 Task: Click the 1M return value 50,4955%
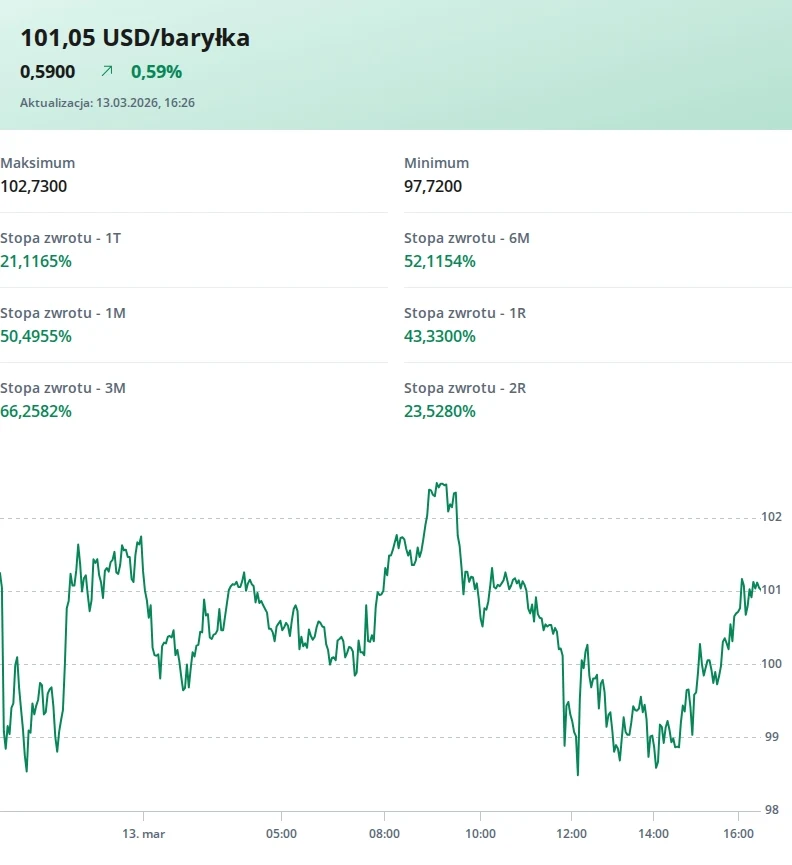(36, 336)
